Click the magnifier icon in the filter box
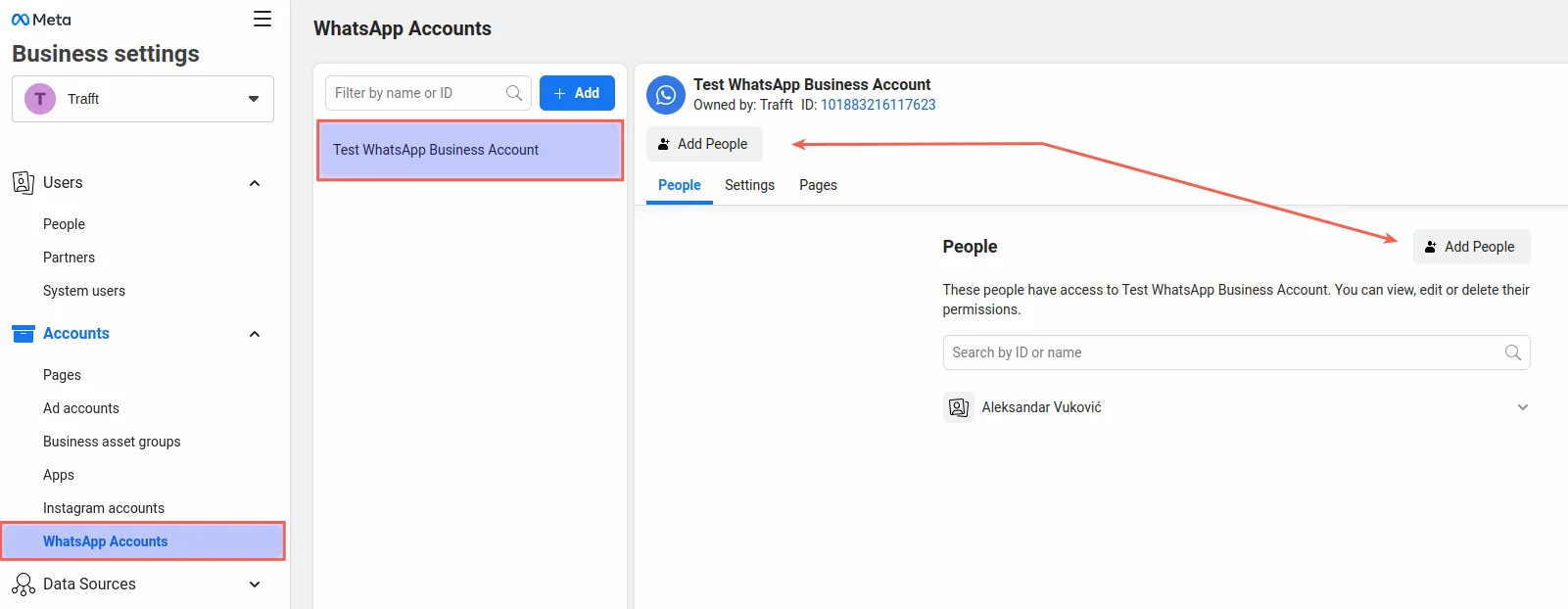 (513, 93)
